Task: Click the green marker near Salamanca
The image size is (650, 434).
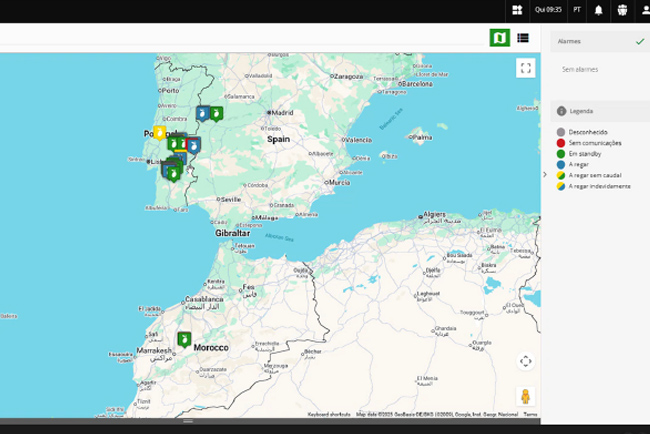Action: click(x=216, y=113)
